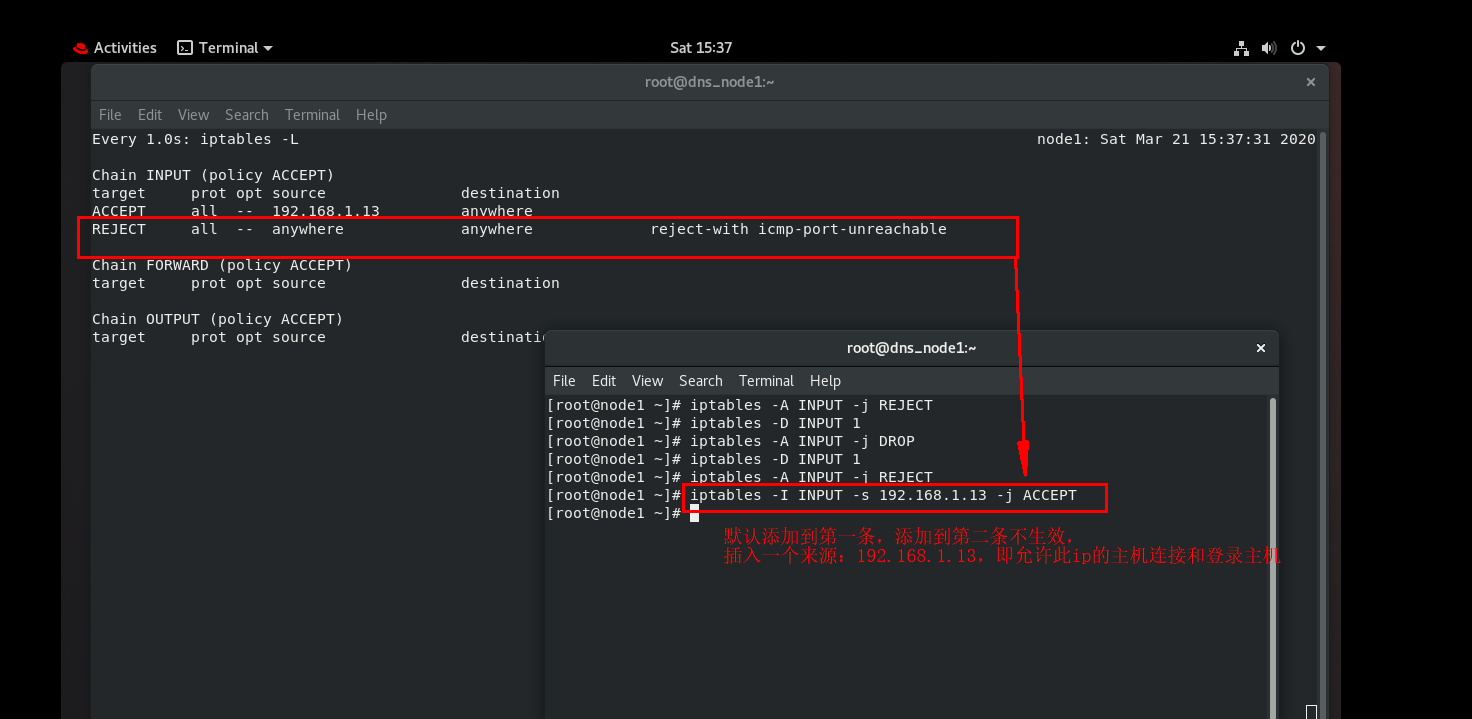Expand the system menu arrow
Viewport: 1472px width, 719px height.
click(1321, 48)
